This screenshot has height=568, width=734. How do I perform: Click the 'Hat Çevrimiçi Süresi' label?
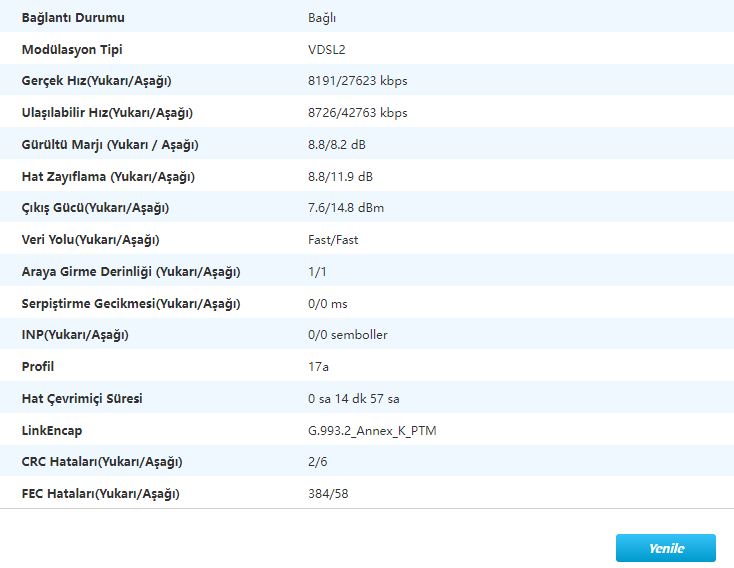pyautogui.click(x=82, y=398)
